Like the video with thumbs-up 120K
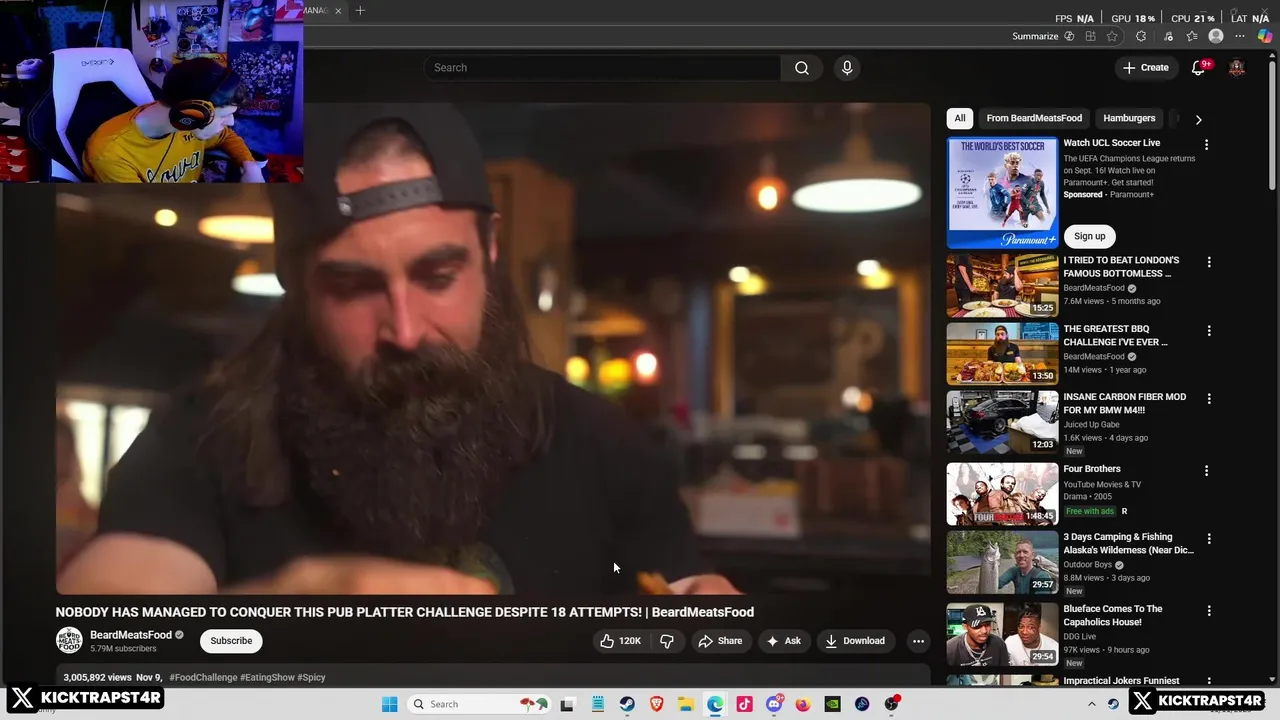This screenshot has height=720, width=1280. [620, 641]
